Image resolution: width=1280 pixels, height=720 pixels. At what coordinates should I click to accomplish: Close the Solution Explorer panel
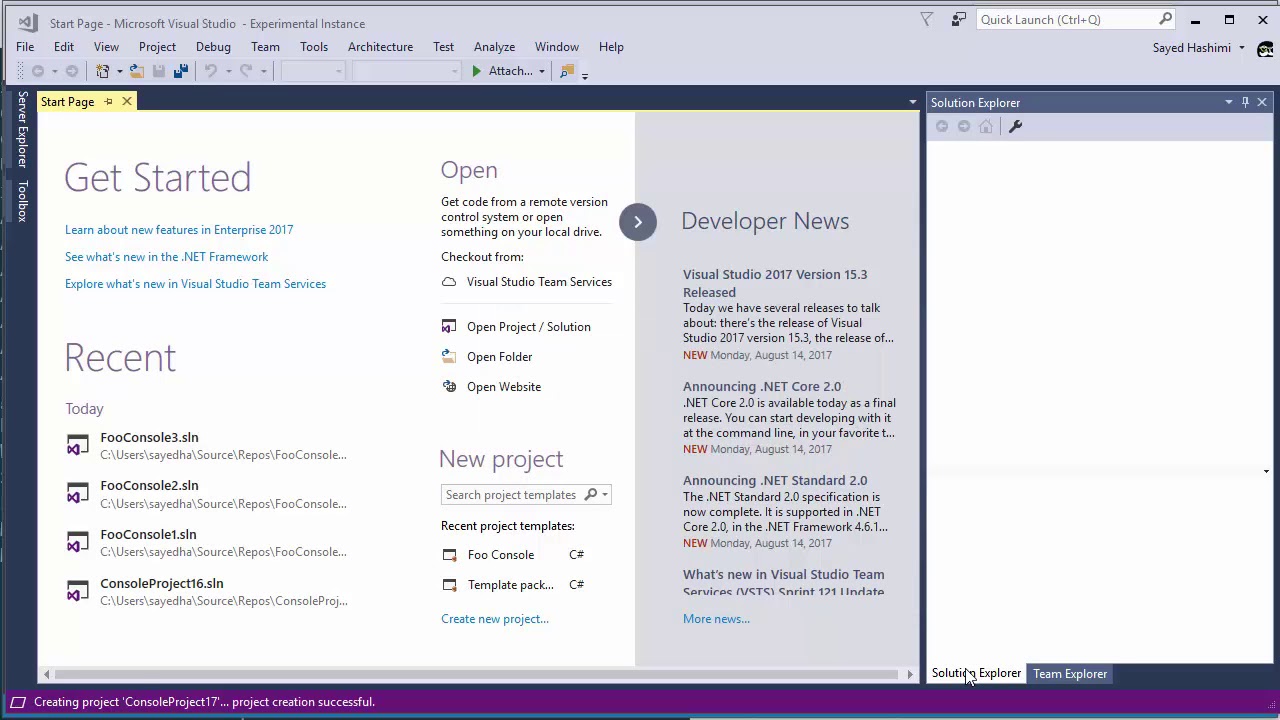(1262, 102)
